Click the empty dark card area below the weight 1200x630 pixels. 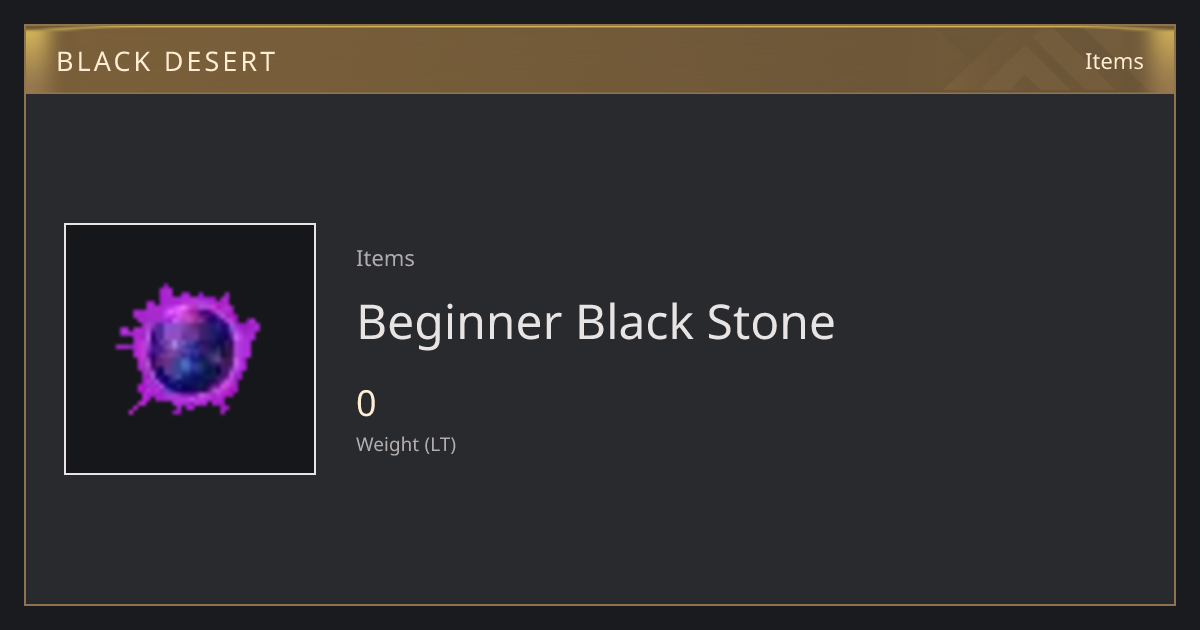pos(700,530)
